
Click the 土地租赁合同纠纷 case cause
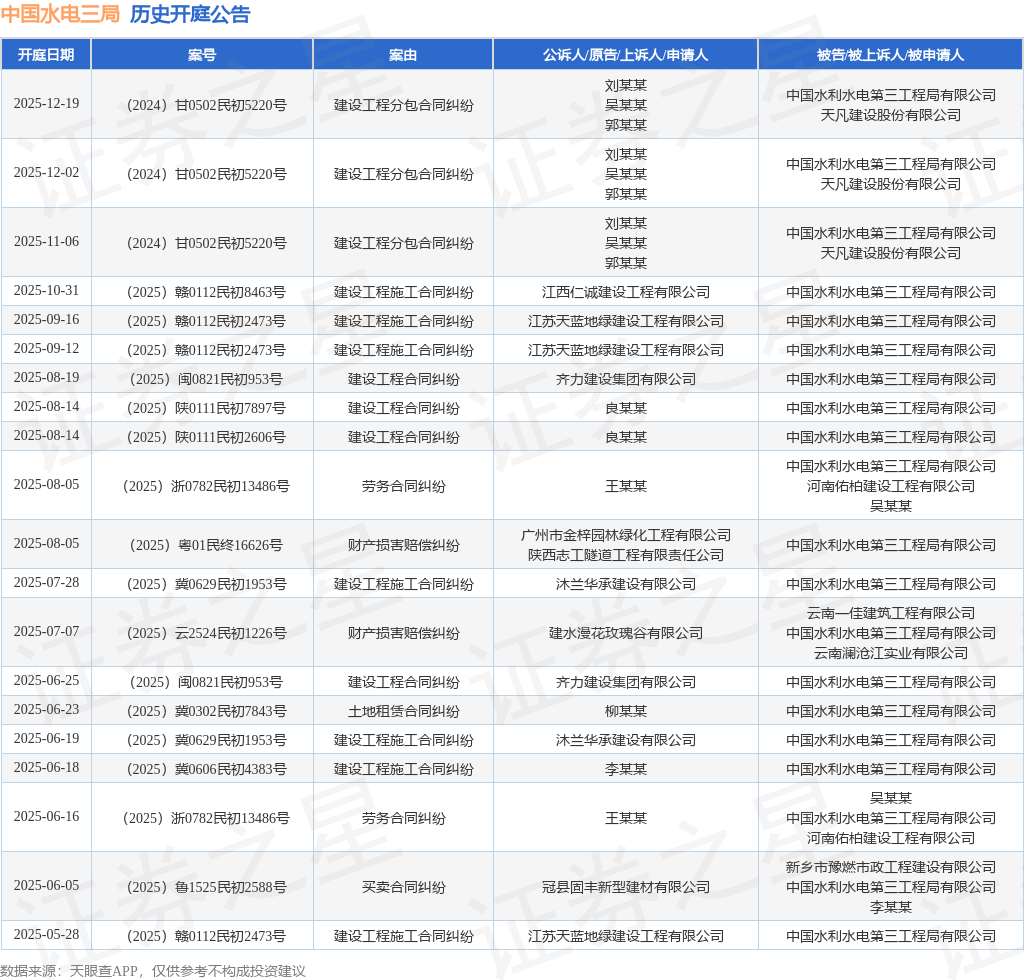click(x=404, y=711)
